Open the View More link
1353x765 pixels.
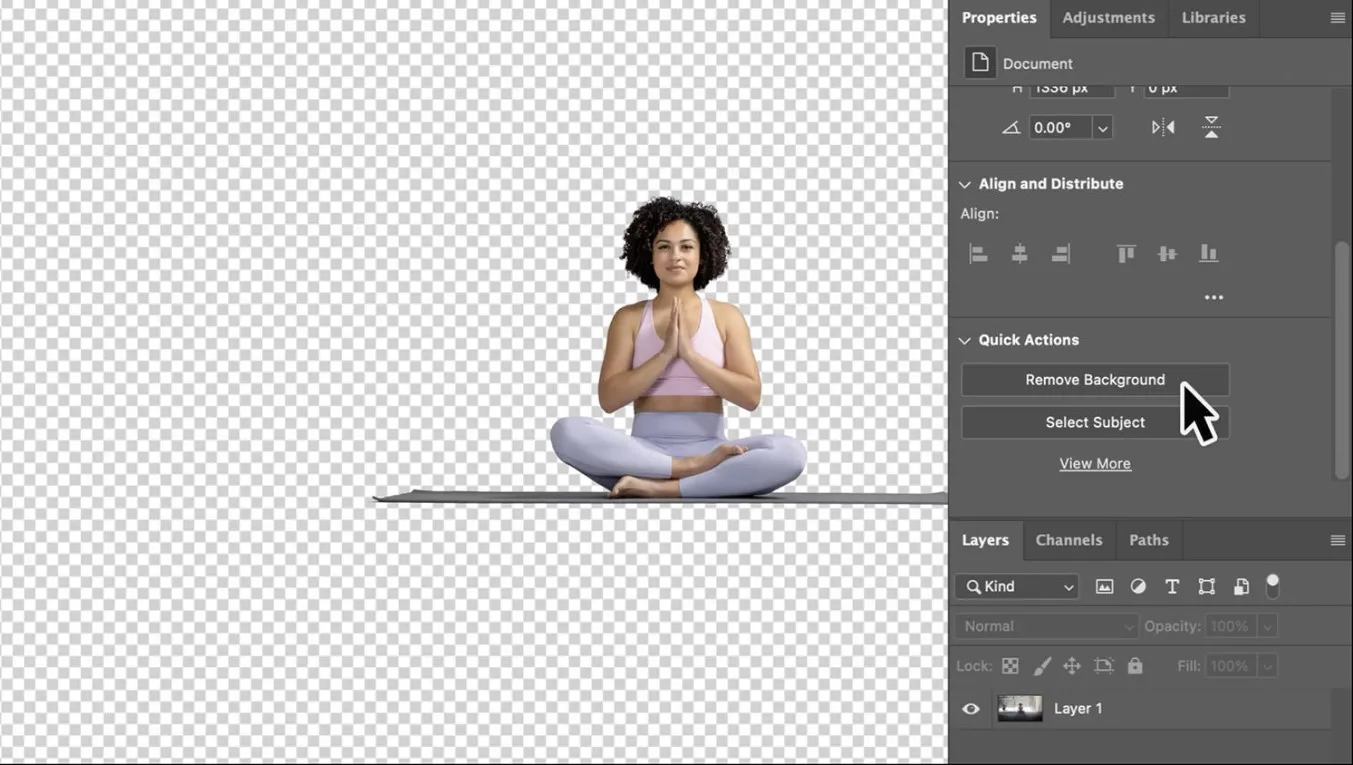(1095, 464)
